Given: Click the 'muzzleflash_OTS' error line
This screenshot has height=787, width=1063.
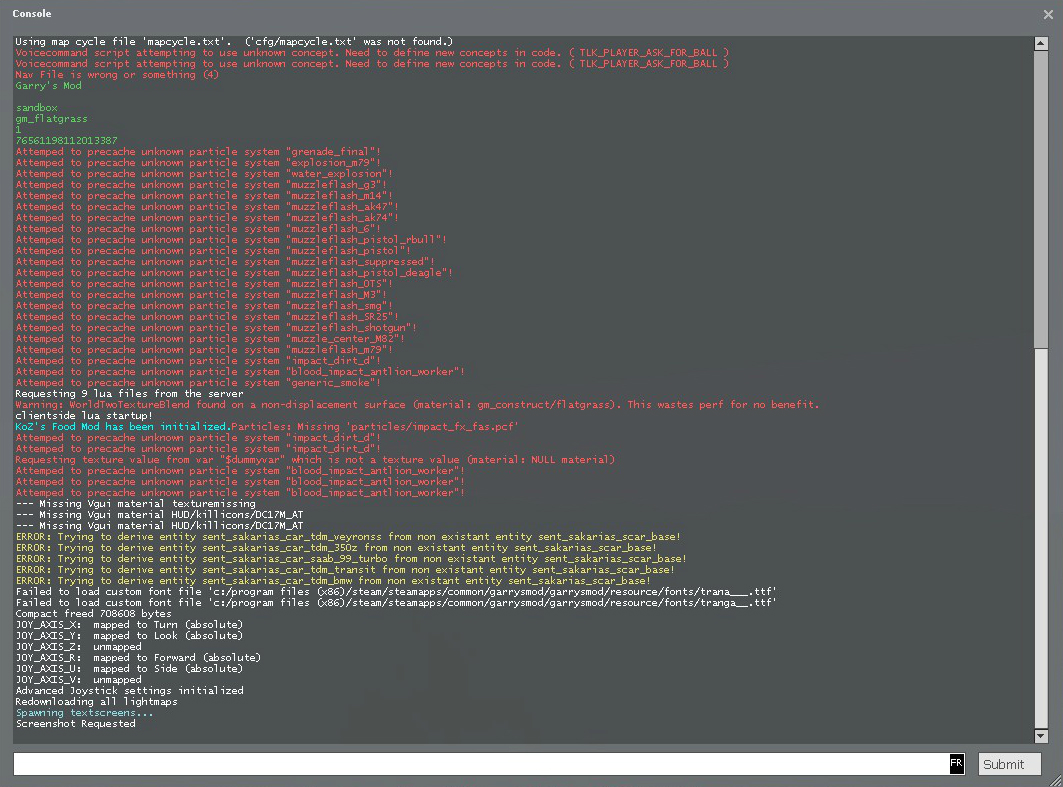Looking at the screenshot, I should click(204, 283).
